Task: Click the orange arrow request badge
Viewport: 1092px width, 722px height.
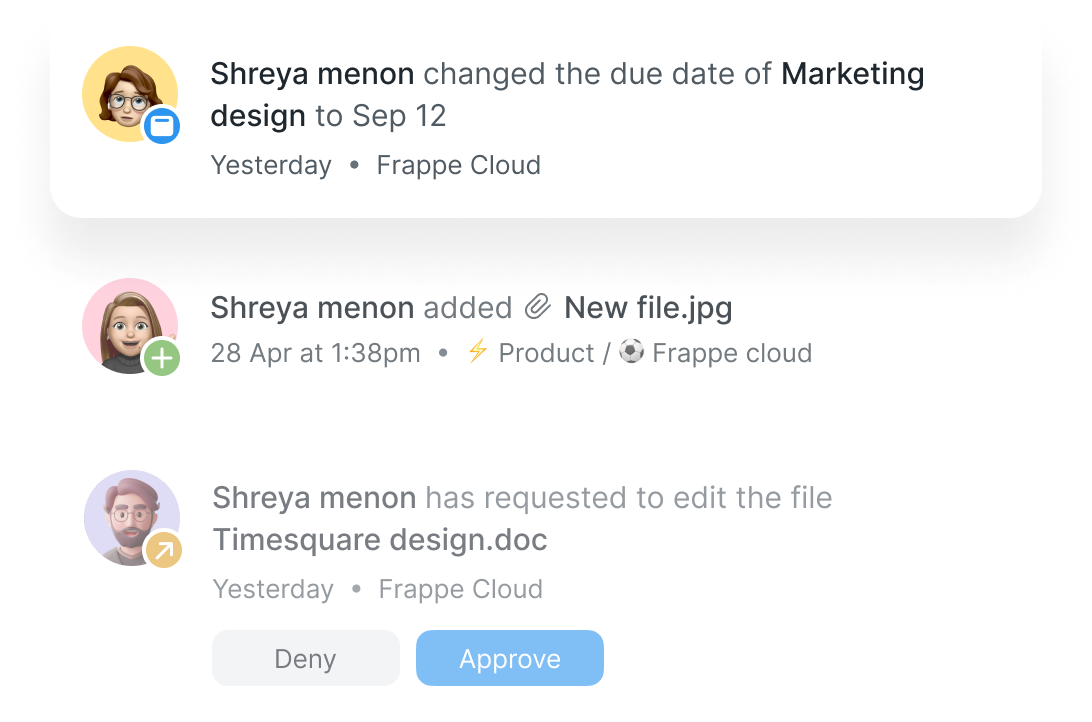Action: [x=163, y=549]
